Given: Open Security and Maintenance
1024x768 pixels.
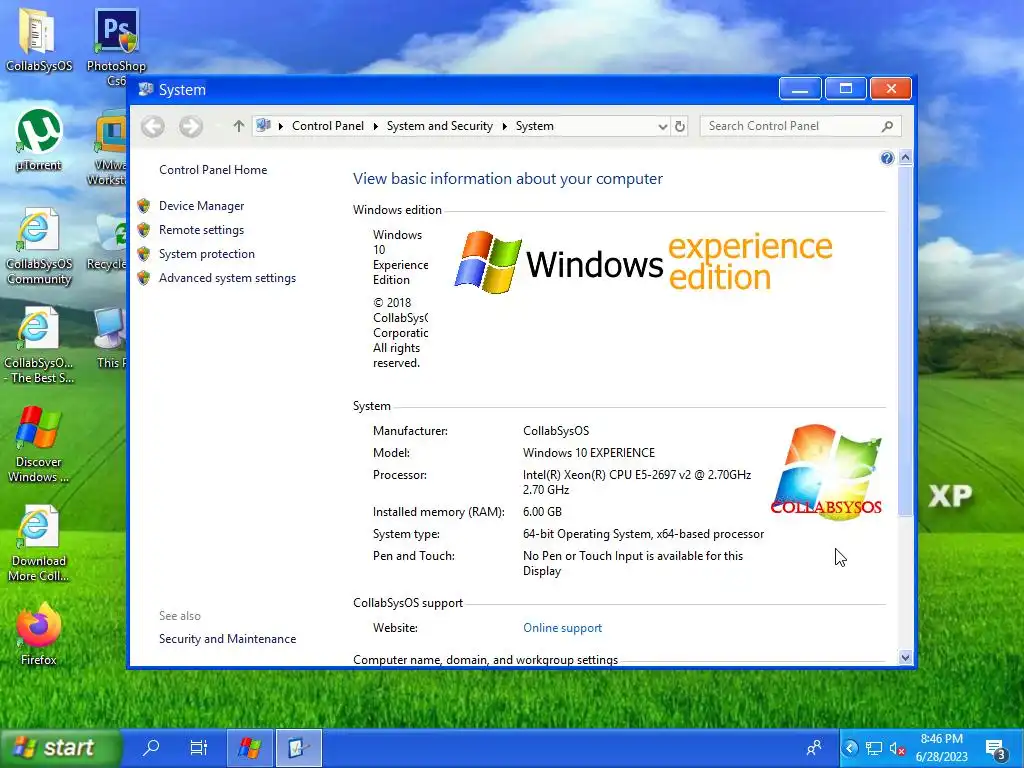Looking at the screenshot, I should pyautogui.click(x=227, y=639).
